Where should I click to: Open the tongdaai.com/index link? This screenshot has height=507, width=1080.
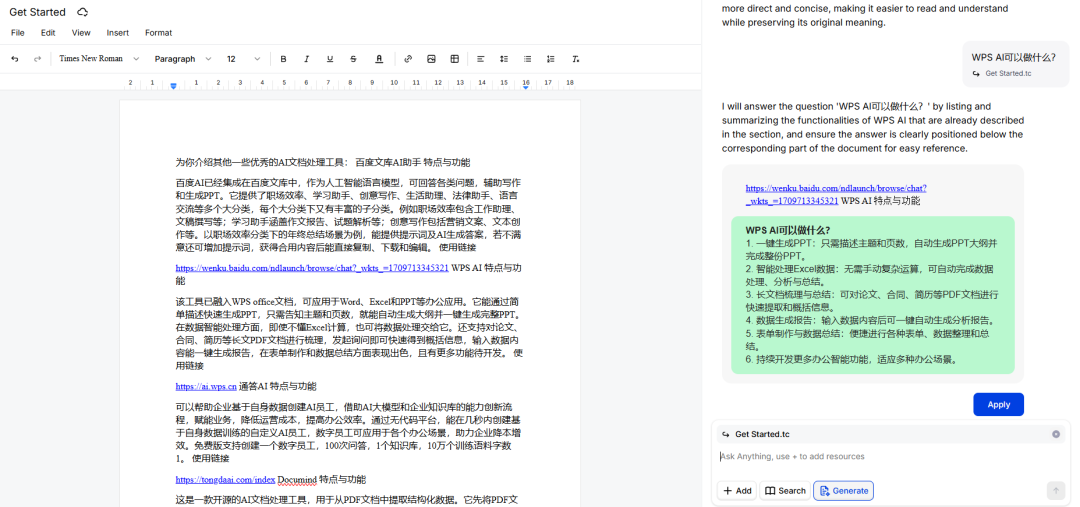point(225,479)
